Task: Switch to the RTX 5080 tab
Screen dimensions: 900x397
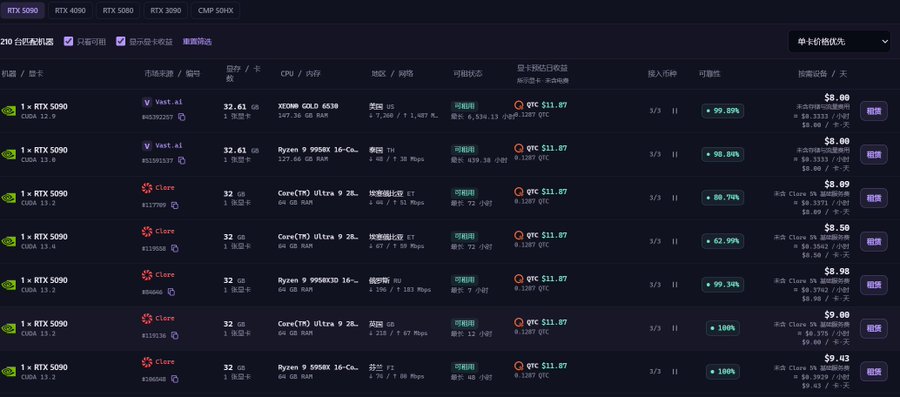Action: (118, 10)
